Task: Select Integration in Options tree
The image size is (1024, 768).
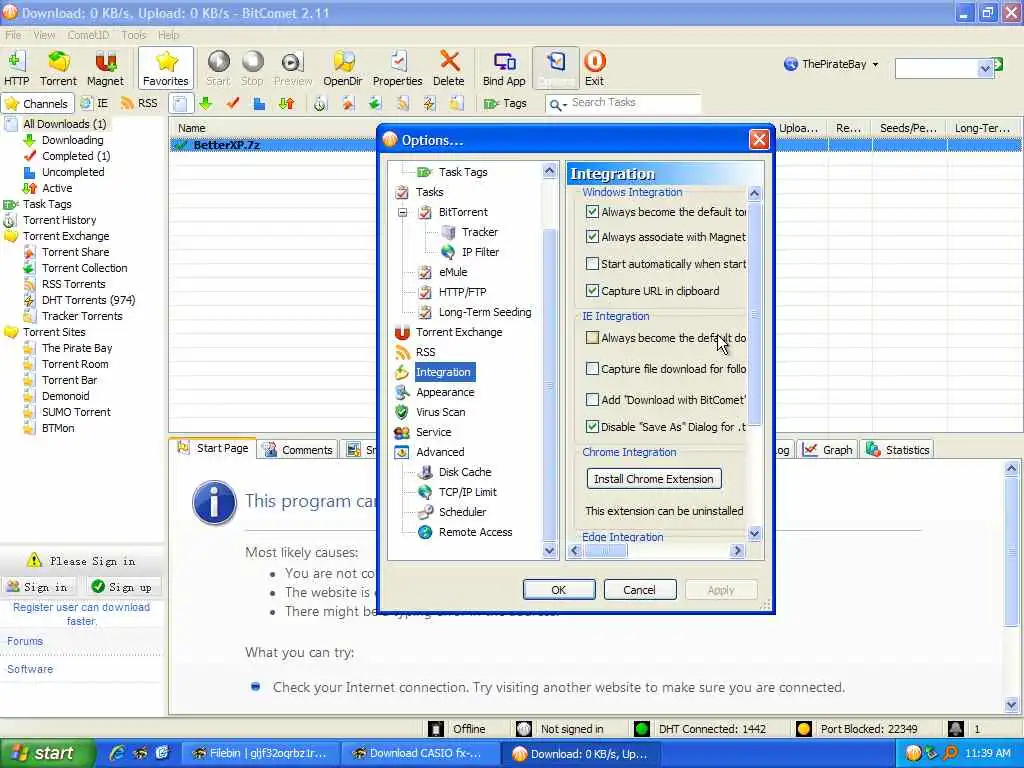Action: tap(444, 372)
